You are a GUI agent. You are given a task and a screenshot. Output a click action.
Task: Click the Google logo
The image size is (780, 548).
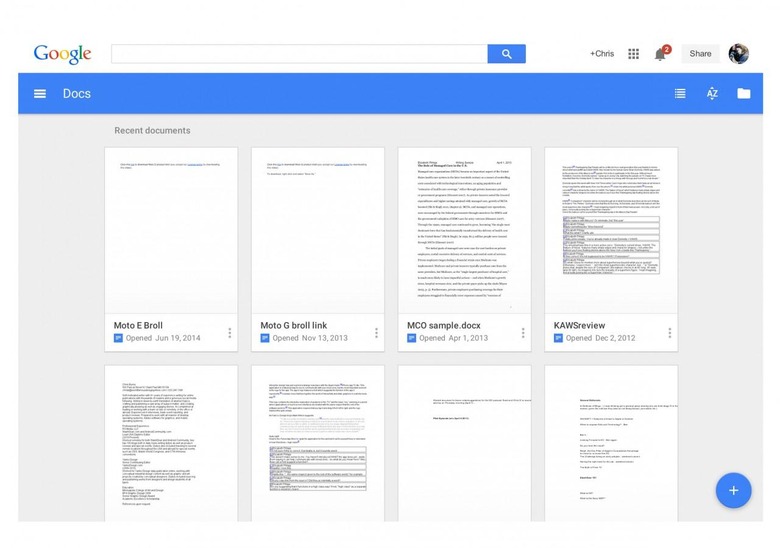pos(63,54)
